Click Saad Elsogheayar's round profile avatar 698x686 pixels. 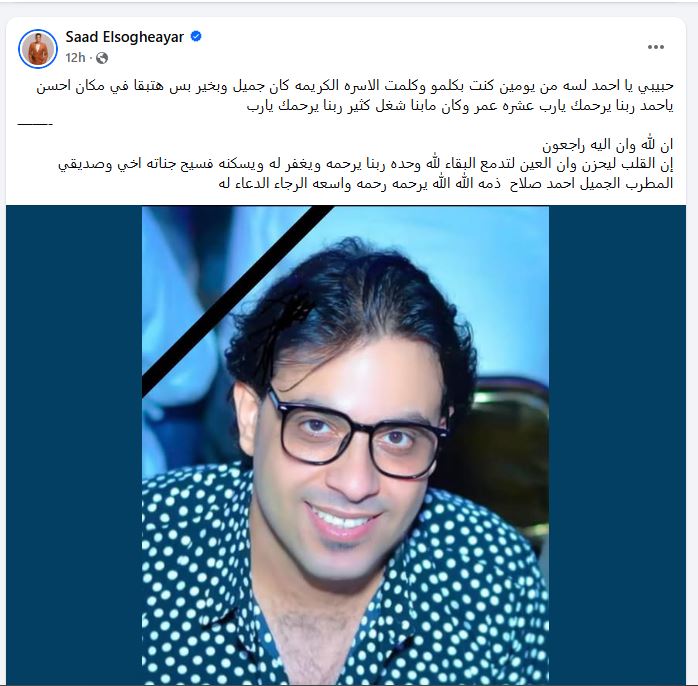click(x=38, y=49)
